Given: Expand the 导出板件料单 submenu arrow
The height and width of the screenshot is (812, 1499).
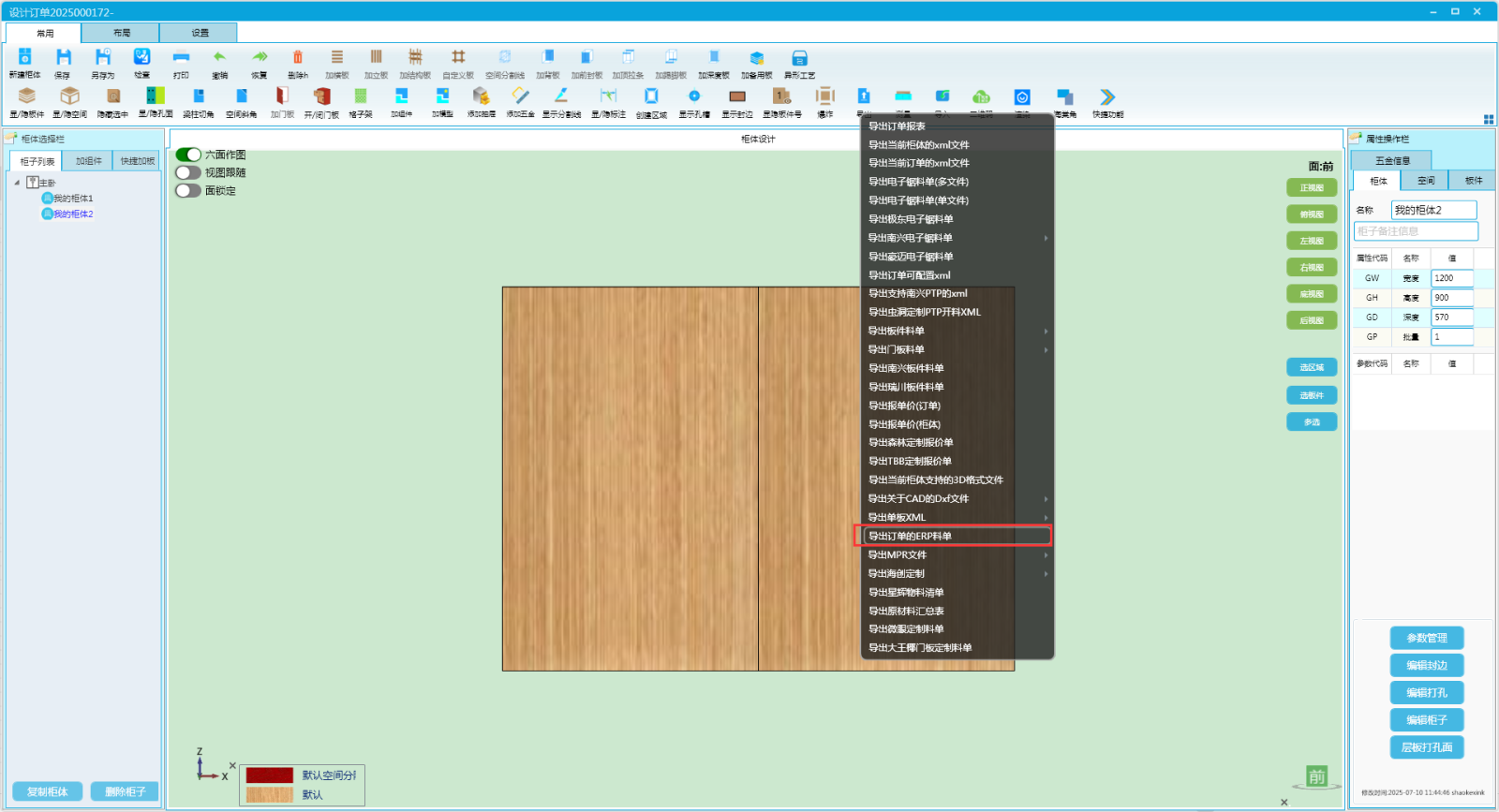Looking at the screenshot, I should pos(1046,331).
